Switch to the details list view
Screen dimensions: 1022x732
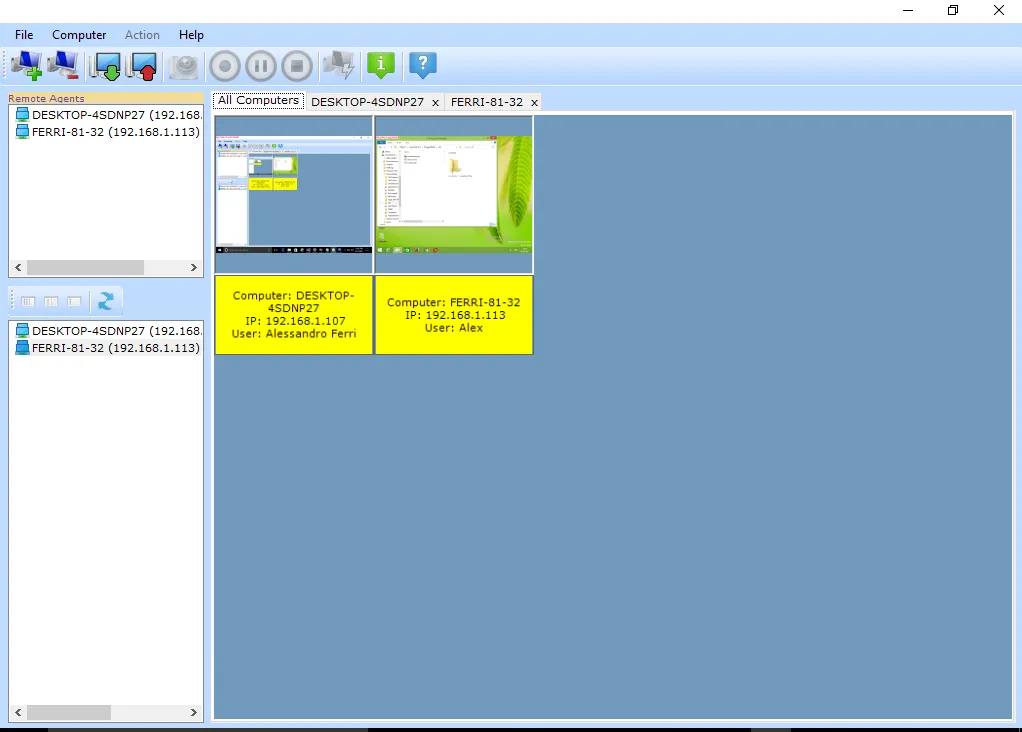coord(73,300)
